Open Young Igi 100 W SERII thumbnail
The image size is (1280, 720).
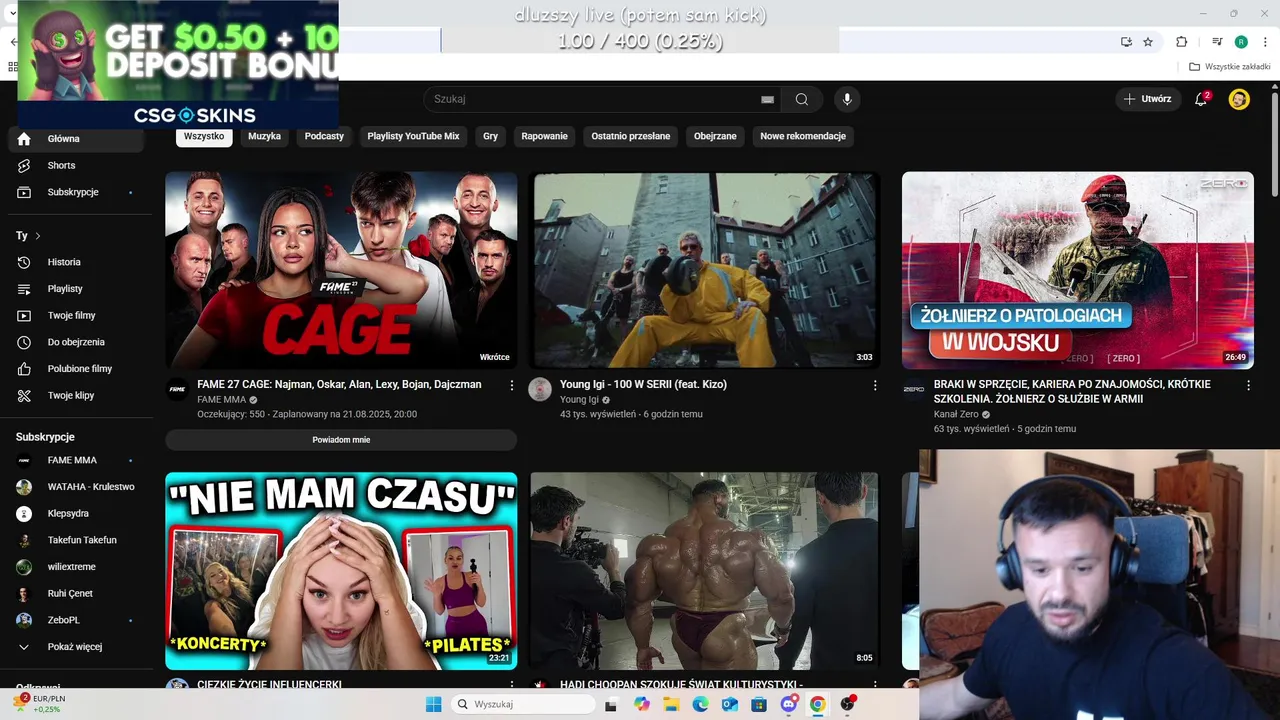(x=705, y=270)
